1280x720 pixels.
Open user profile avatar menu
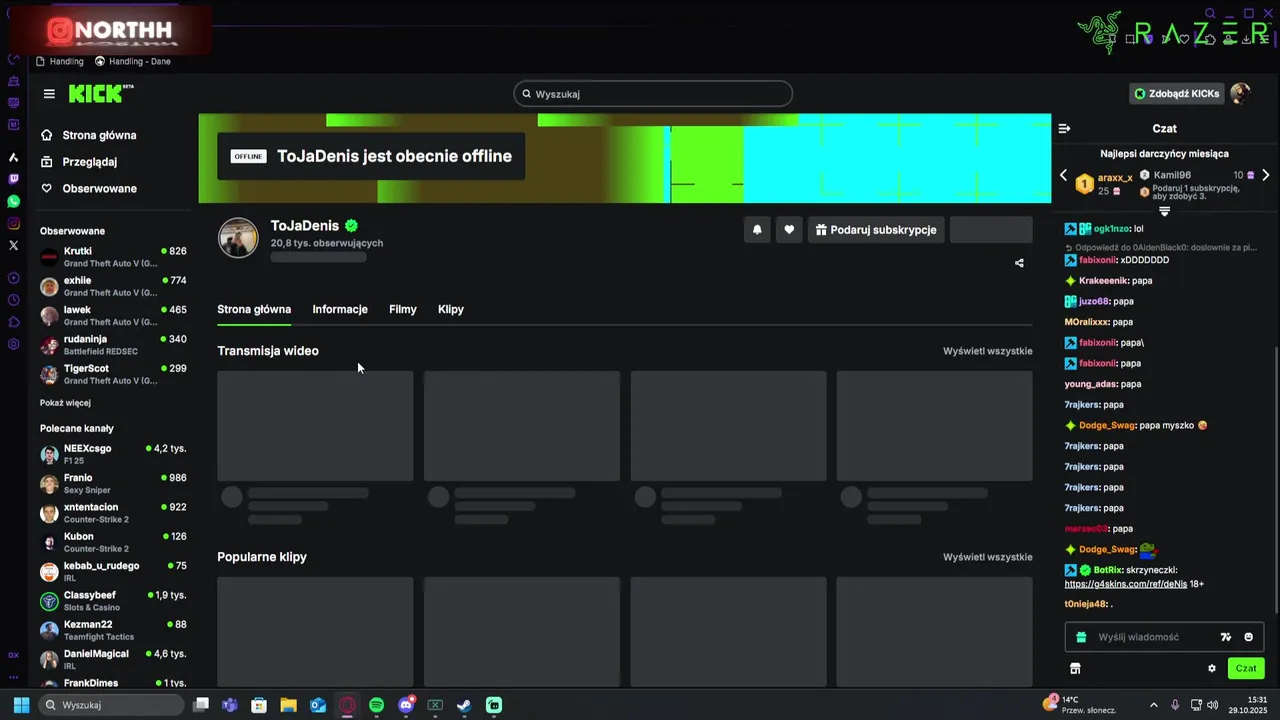1240,94
